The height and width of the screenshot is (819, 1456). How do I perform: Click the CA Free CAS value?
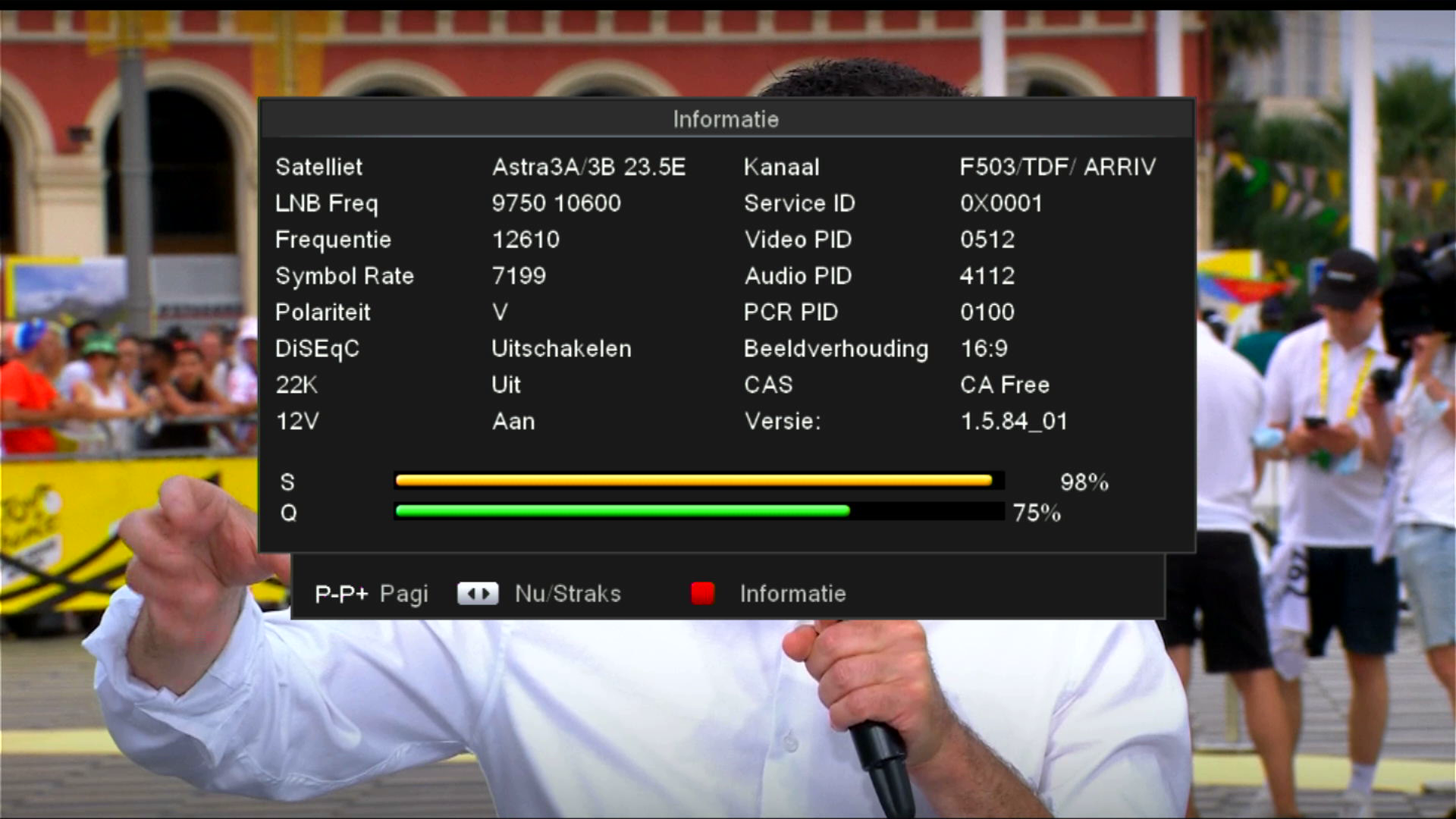click(x=1005, y=384)
